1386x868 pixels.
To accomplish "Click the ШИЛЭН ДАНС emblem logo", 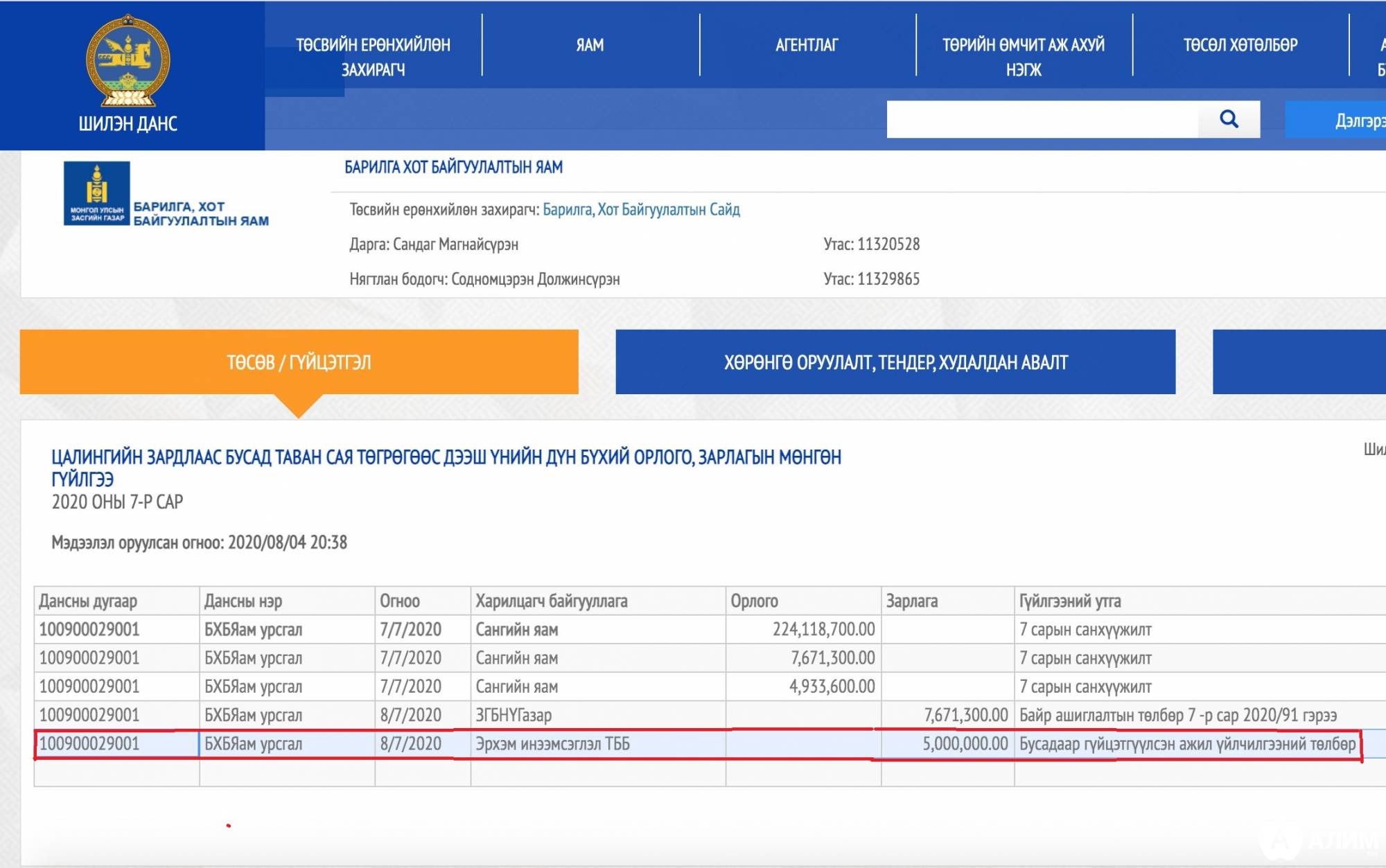I will pos(128,61).
